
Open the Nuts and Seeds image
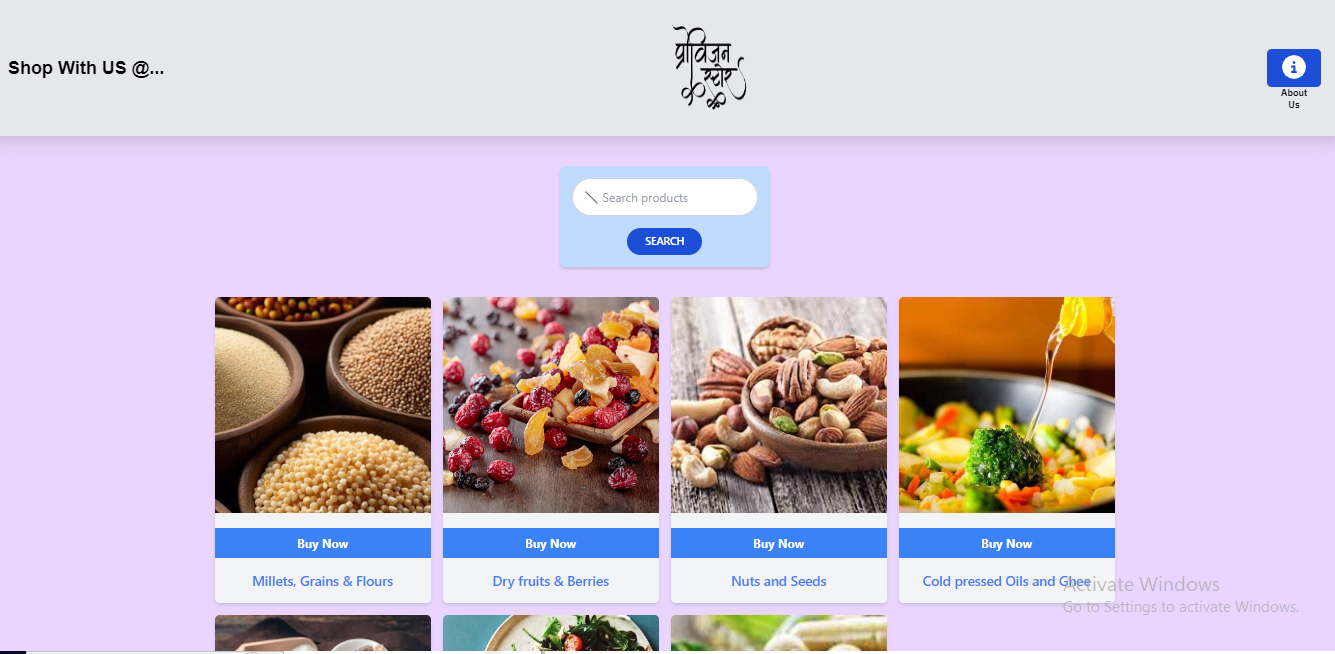click(x=779, y=405)
